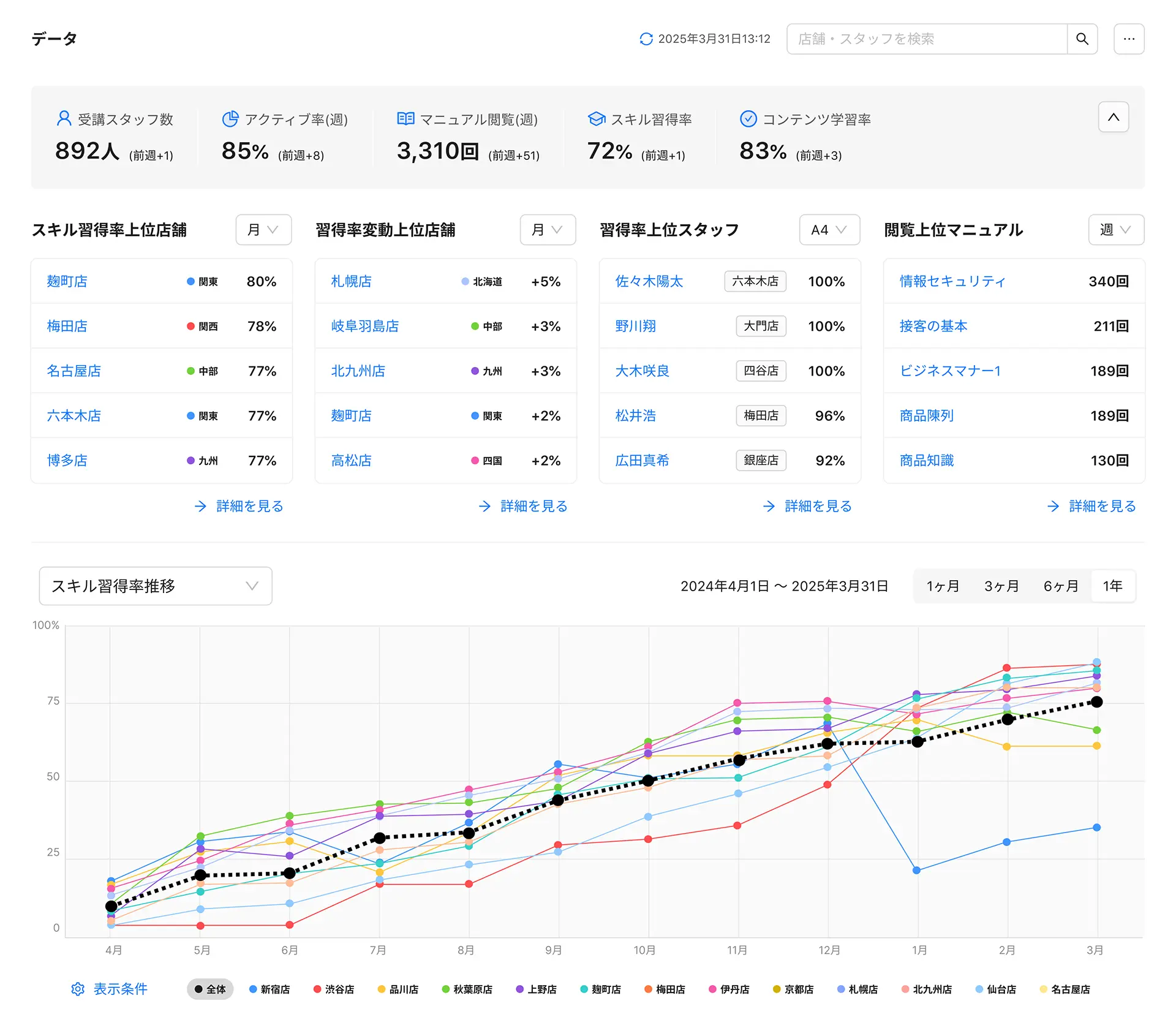Click the refresh icon beside the timestamp
Image resolution: width=1176 pixels, height=1028 pixels.
coord(646,39)
